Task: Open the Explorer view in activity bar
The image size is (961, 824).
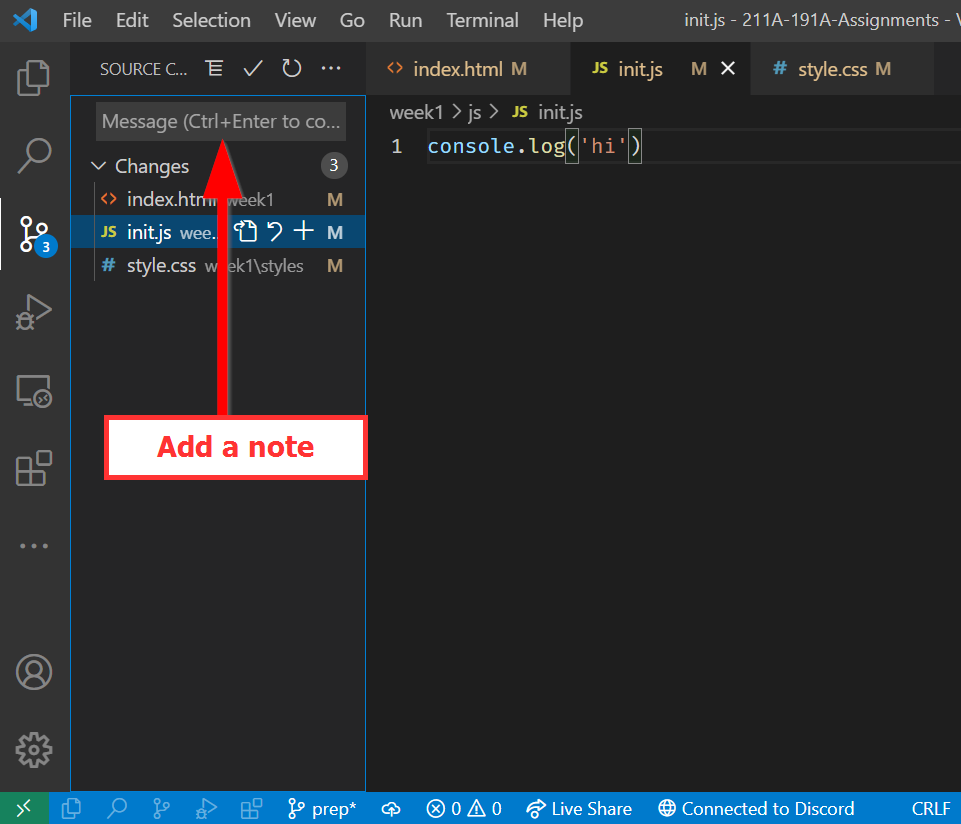Action: [x=34, y=78]
